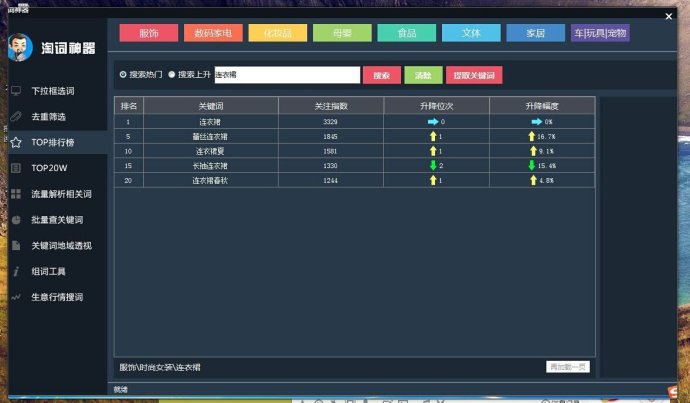This screenshot has height=403, width=690.
Task: Open 生意行情搜词 via its trend line icon
Action: click(16, 297)
